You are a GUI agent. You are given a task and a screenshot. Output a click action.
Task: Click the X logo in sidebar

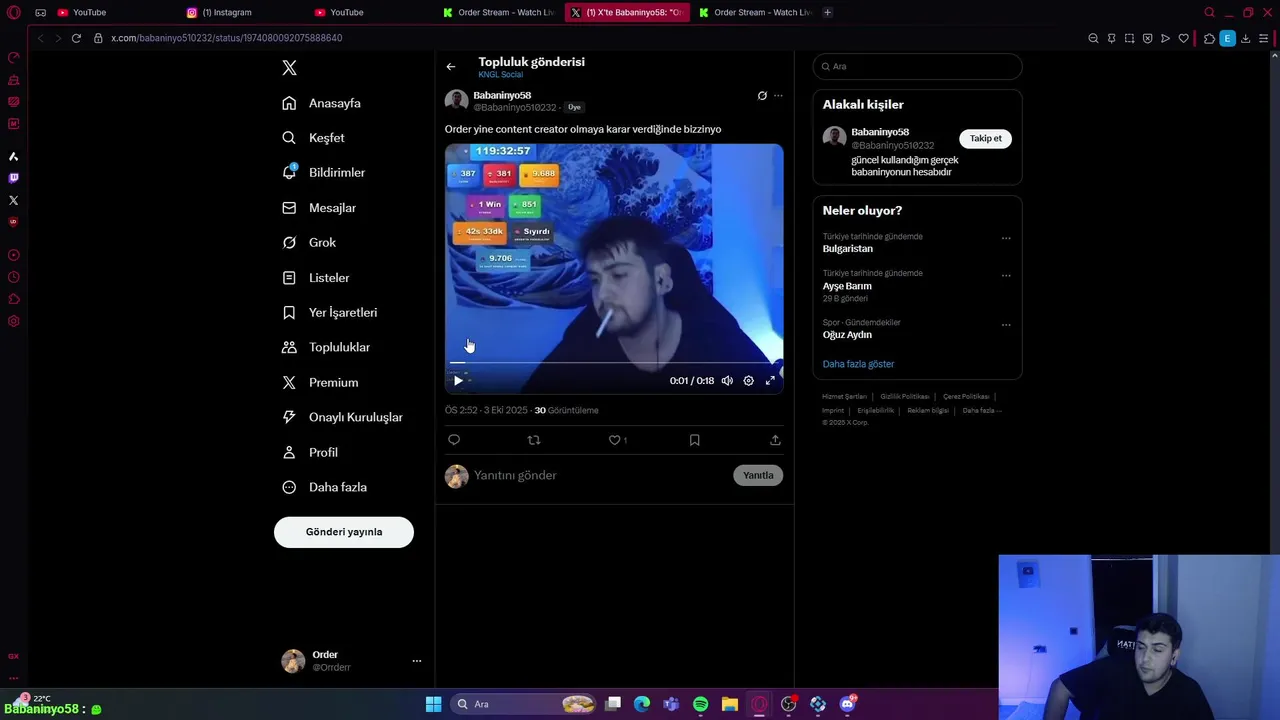tap(289, 68)
